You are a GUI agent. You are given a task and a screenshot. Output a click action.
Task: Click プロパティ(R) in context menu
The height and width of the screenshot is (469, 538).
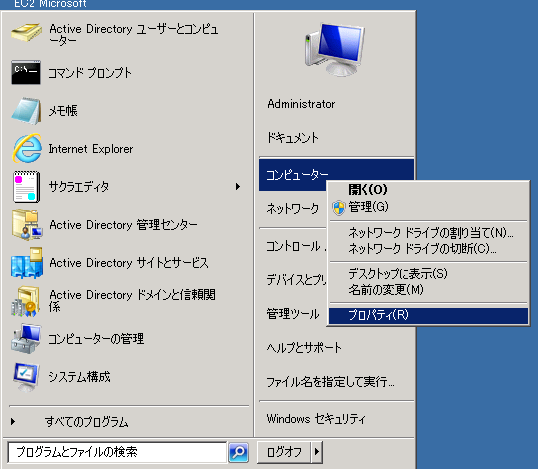(x=428, y=315)
